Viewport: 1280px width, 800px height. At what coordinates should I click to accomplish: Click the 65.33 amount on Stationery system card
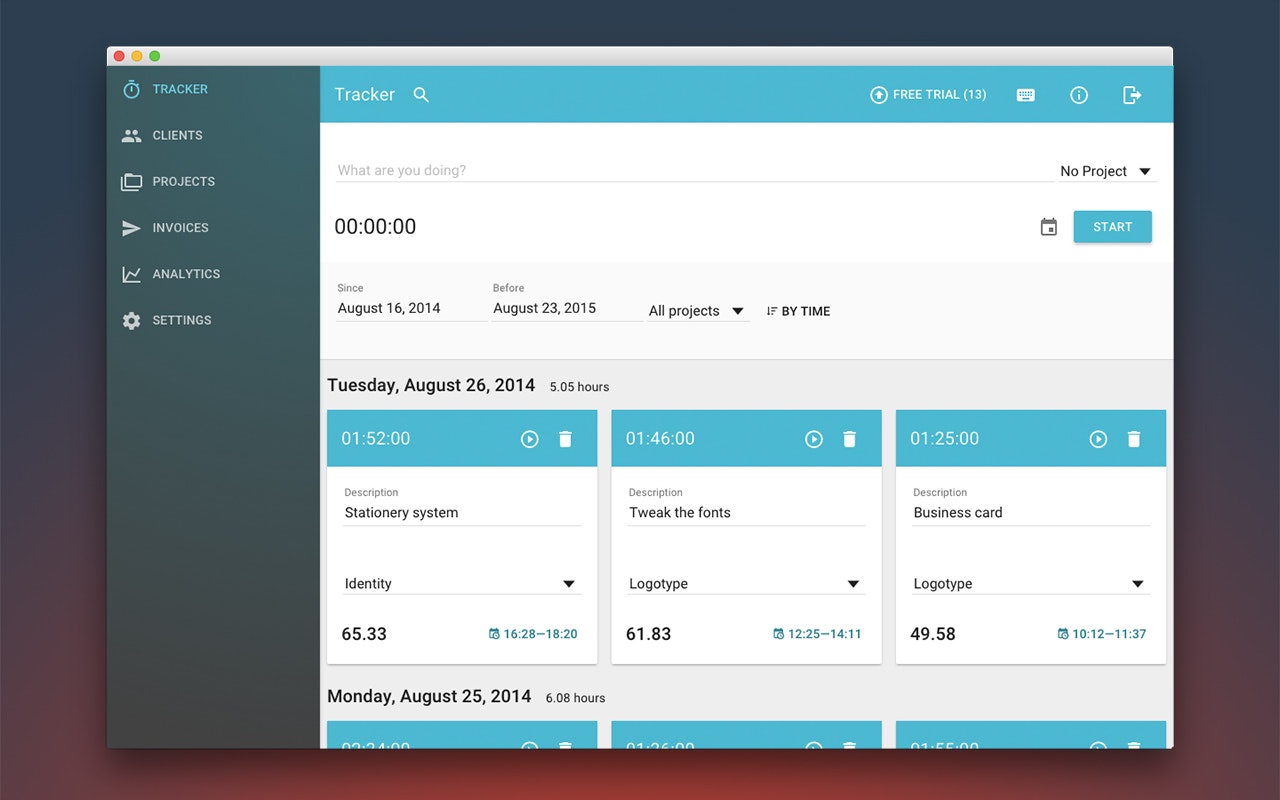click(x=364, y=634)
